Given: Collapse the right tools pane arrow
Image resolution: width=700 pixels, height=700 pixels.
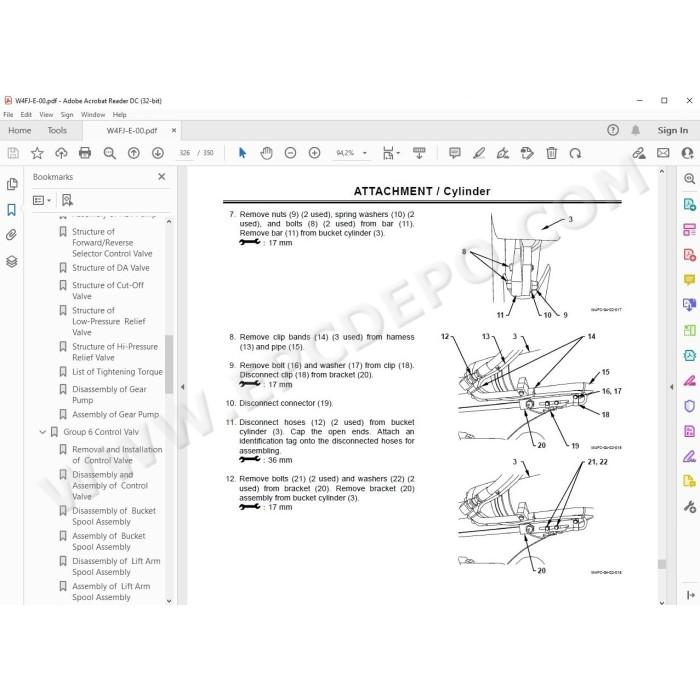Looking at the screenshot, I should 672,387.
